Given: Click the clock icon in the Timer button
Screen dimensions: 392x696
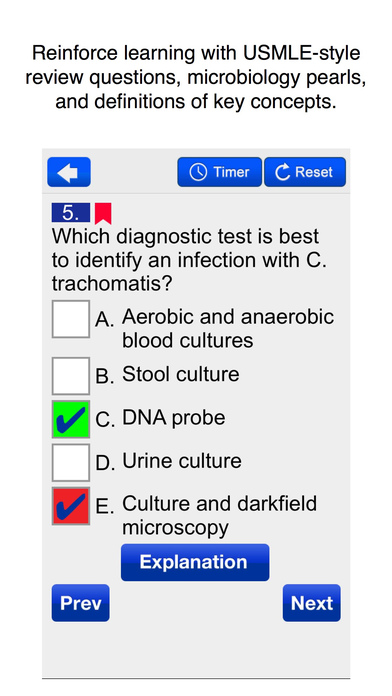Looking at the screenshot, I should [198, 172].
